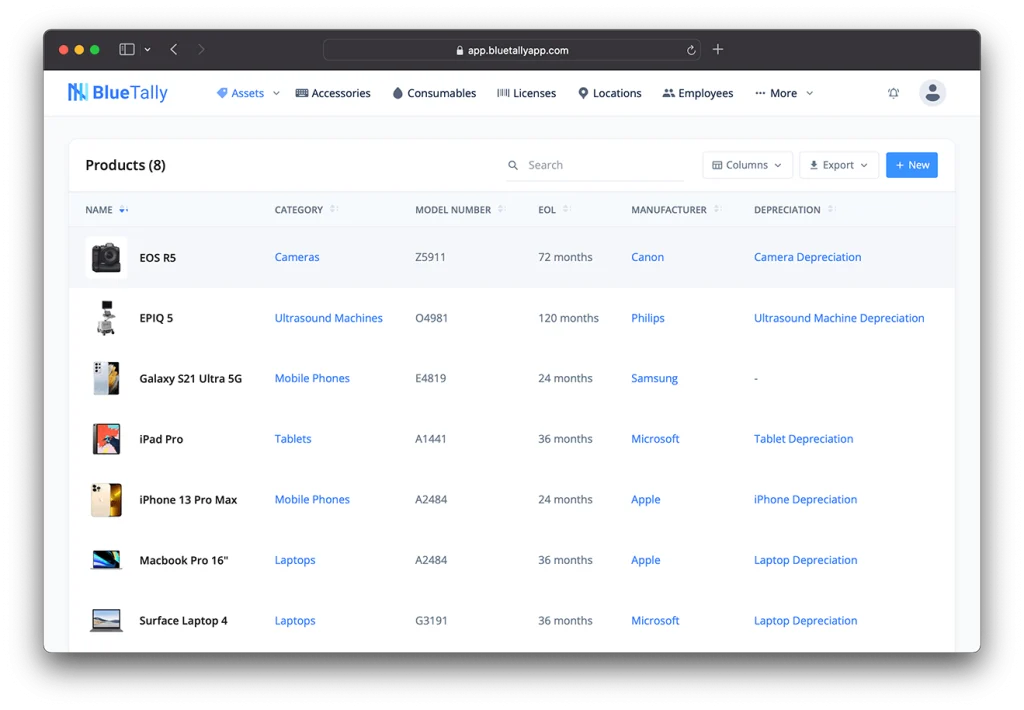Image resolution: width=1024 pixels, height=710 pixels.
Task: Open the Consumables section
Action: pos(434,93)
